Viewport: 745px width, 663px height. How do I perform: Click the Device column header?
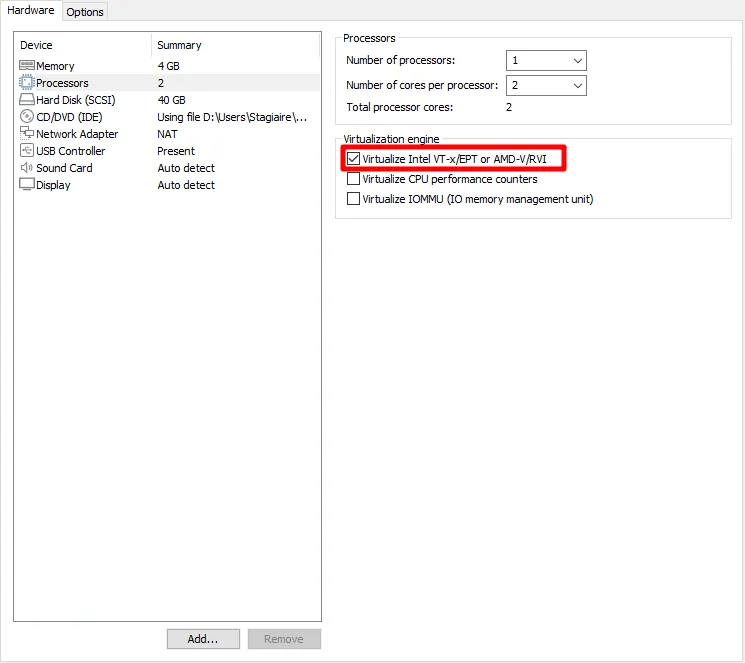[36, 45]
